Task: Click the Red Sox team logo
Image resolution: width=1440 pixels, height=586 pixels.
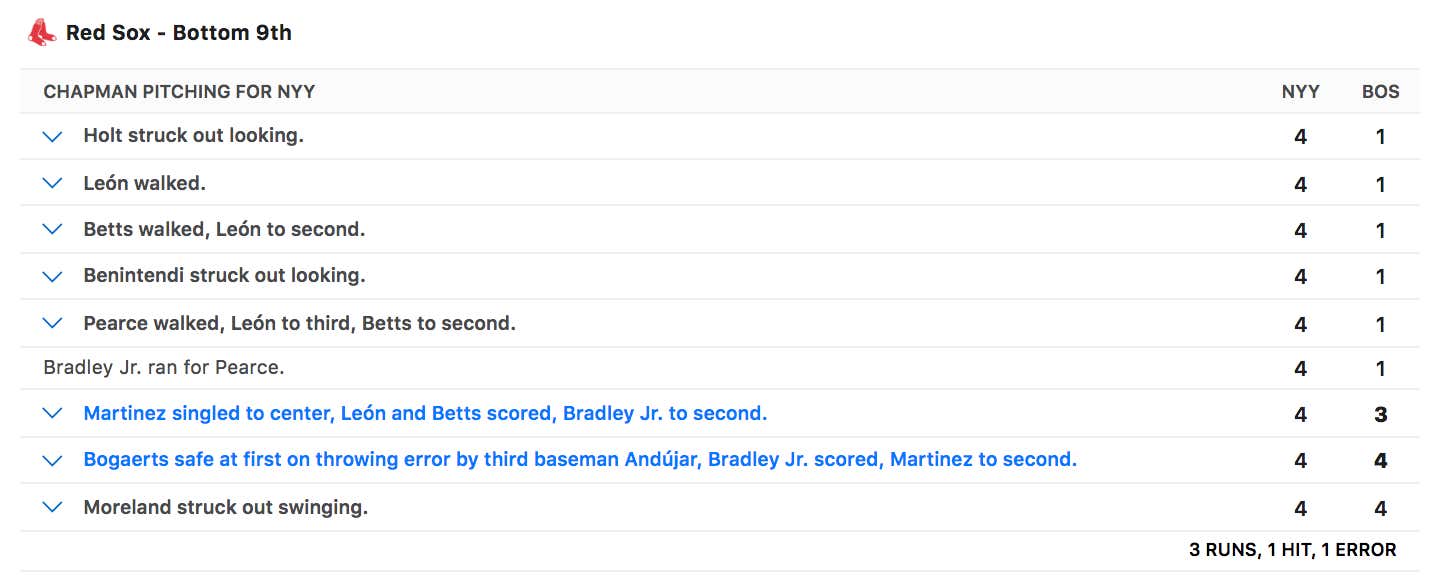Action: [42, 33]
